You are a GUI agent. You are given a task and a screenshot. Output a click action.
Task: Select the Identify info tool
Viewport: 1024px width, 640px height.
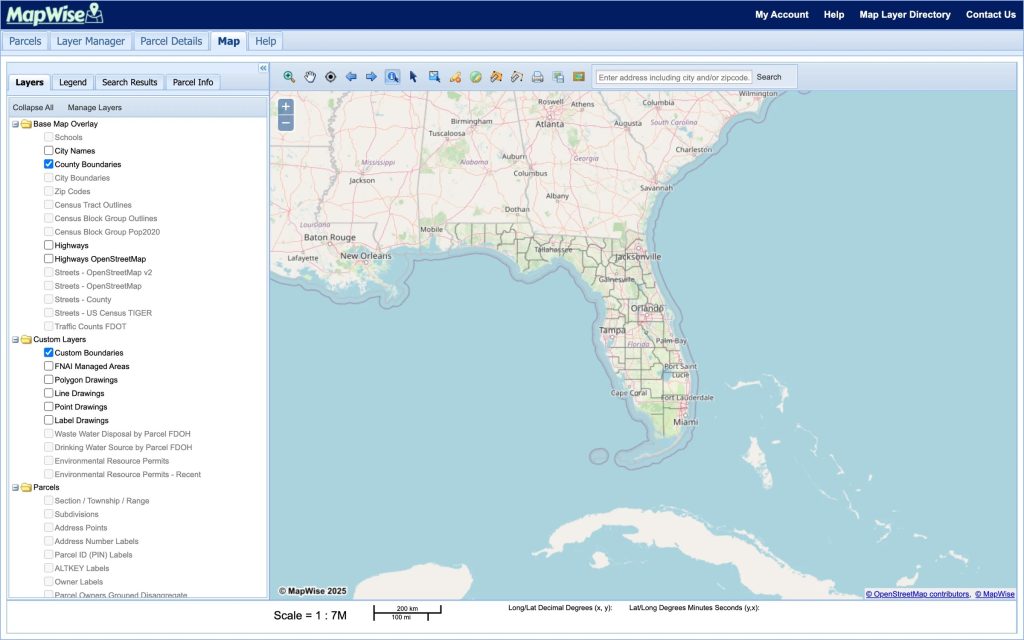[x=392, y=76]
